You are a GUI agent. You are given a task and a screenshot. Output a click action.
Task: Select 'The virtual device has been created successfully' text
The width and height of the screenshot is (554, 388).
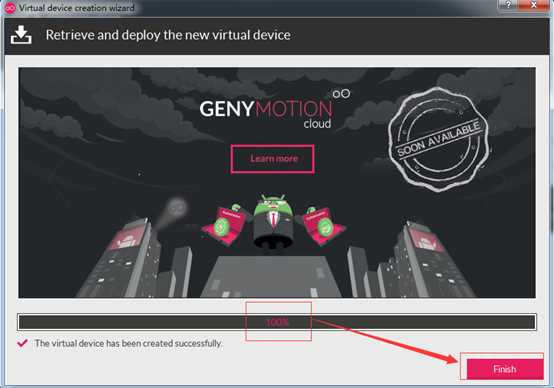click(x=128, y=343)
